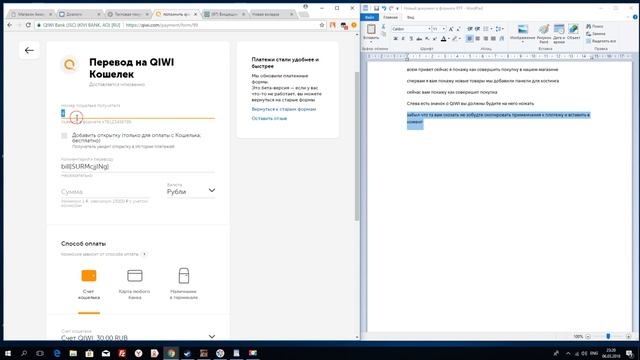Viewport: 640px width, 360px height.
Task: Toggle strikethrough formatting in WordPad
Action: pyautogui.click(x=419, y=38)
